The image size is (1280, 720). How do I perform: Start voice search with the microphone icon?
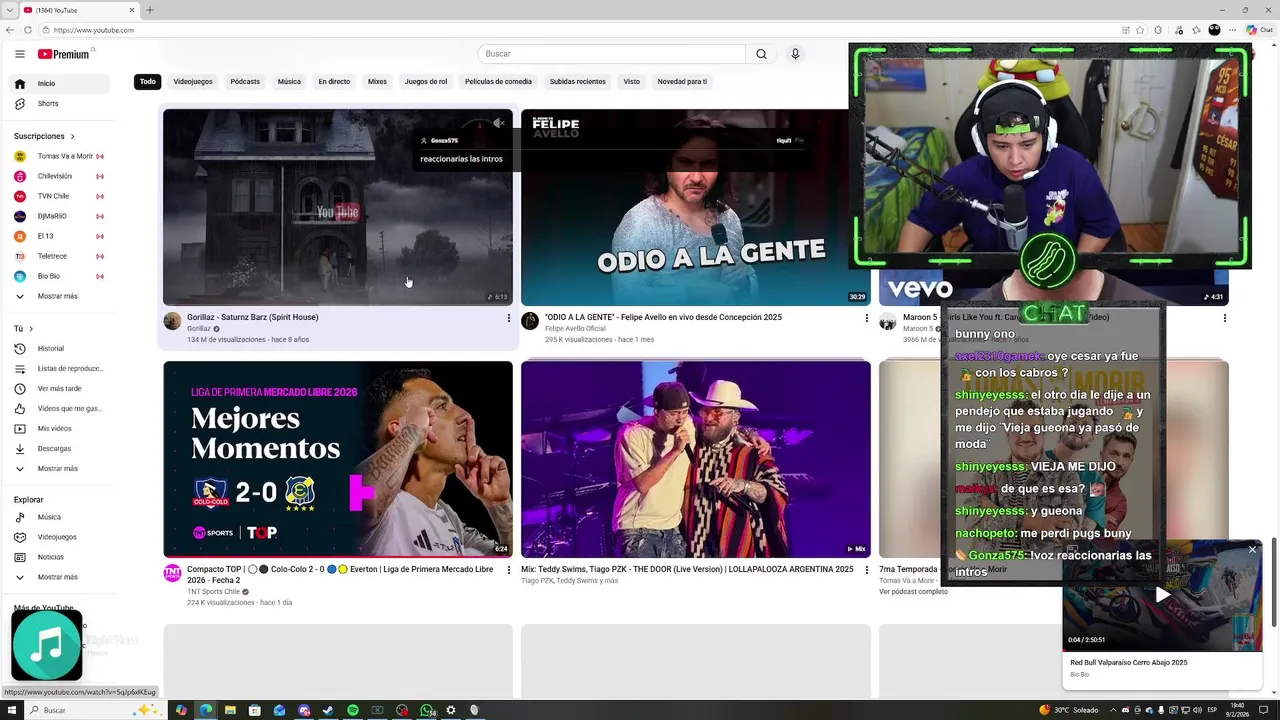[x=795, y=54]
